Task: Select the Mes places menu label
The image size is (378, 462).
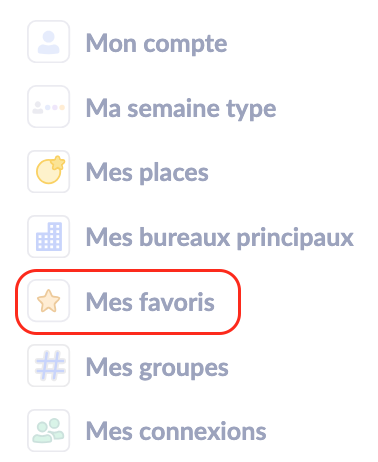Action: click(147, 173)
